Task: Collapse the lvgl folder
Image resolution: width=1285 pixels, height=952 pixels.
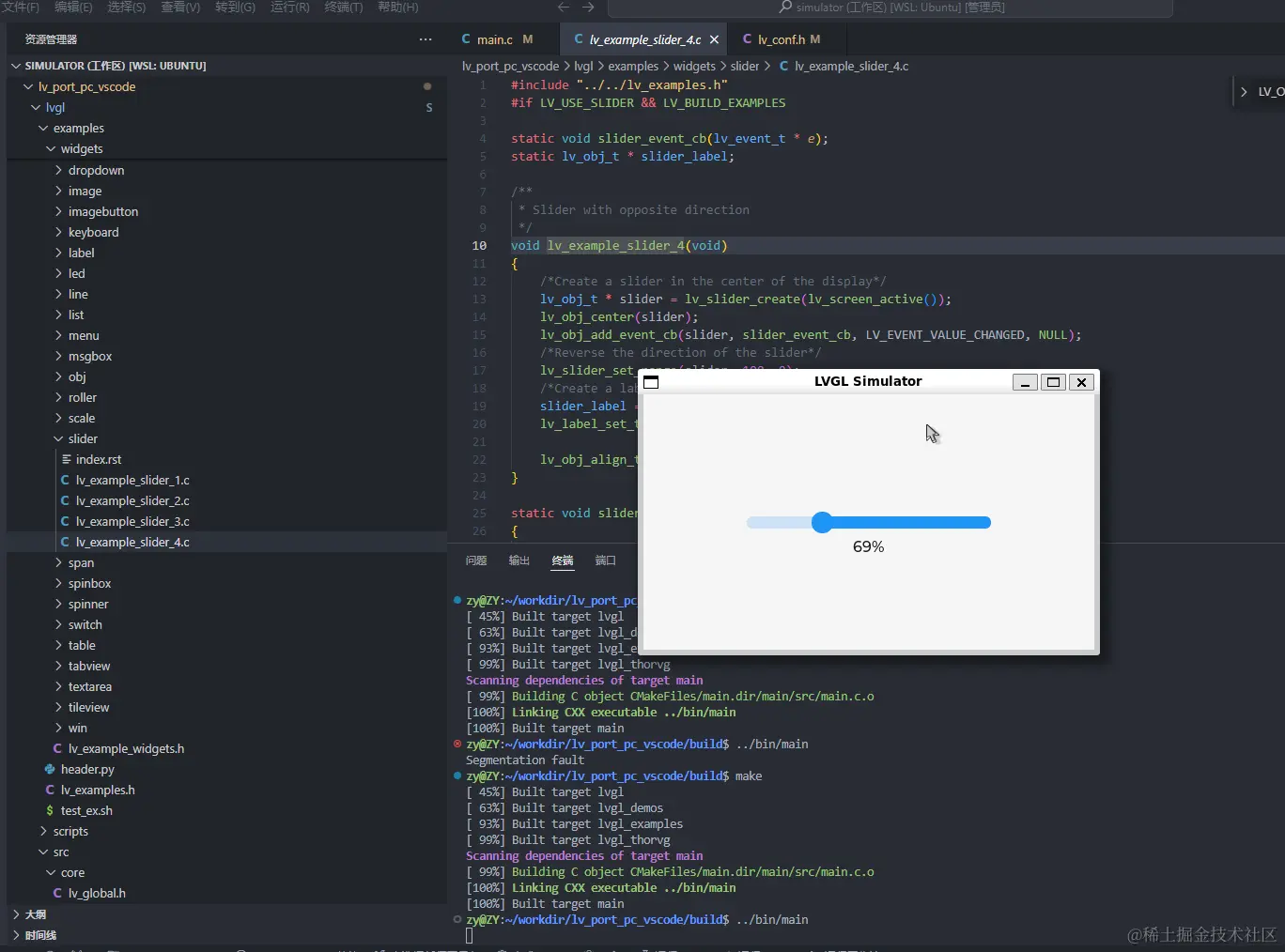Action: click(36, 107)
